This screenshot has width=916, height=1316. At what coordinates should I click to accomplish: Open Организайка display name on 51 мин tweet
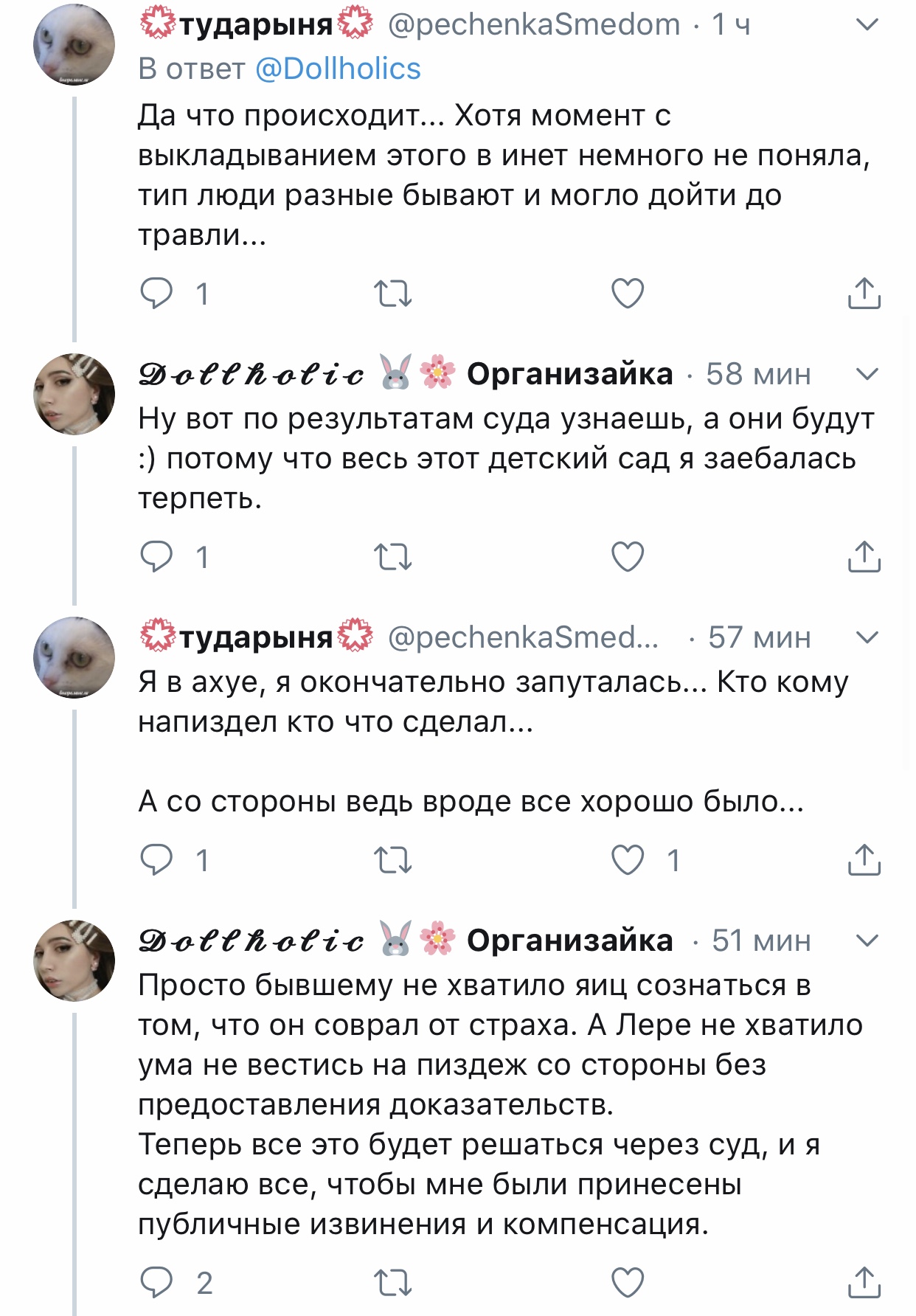tap(569, 941)
